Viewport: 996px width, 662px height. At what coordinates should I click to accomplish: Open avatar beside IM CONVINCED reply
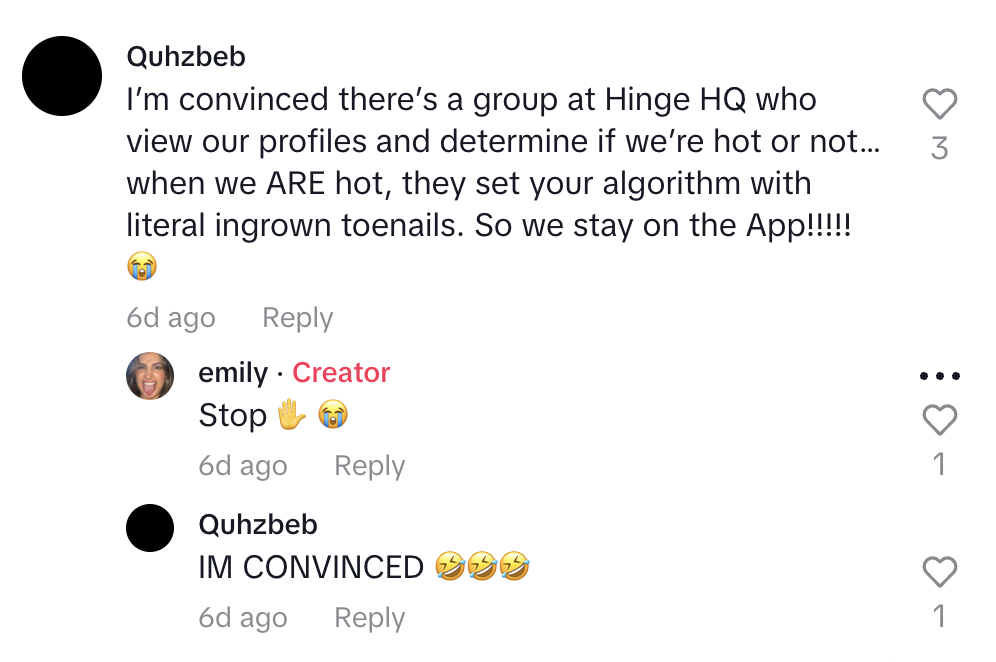[150, 528]
